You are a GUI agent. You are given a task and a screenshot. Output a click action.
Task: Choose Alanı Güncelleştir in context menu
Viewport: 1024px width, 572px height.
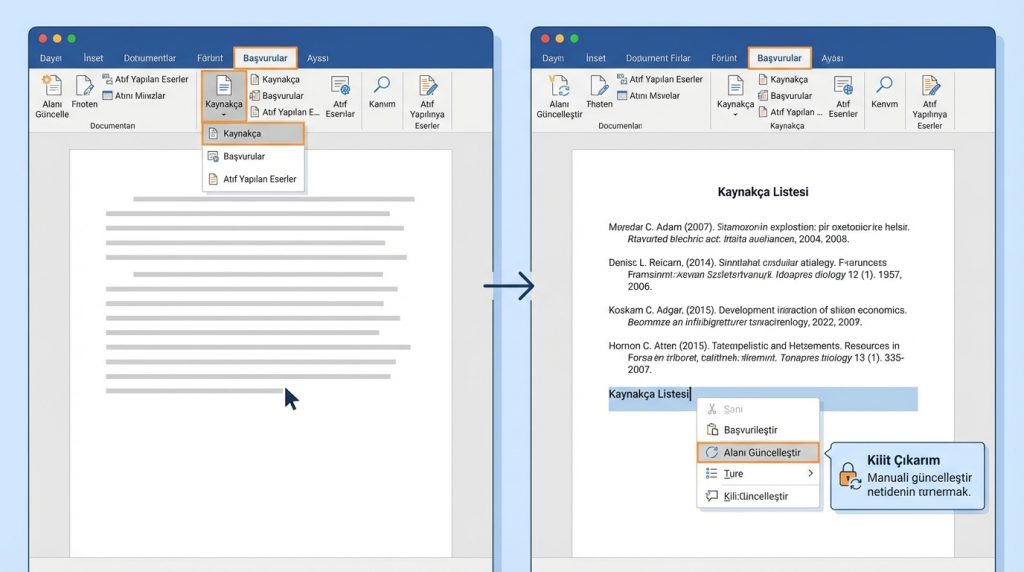758,452
